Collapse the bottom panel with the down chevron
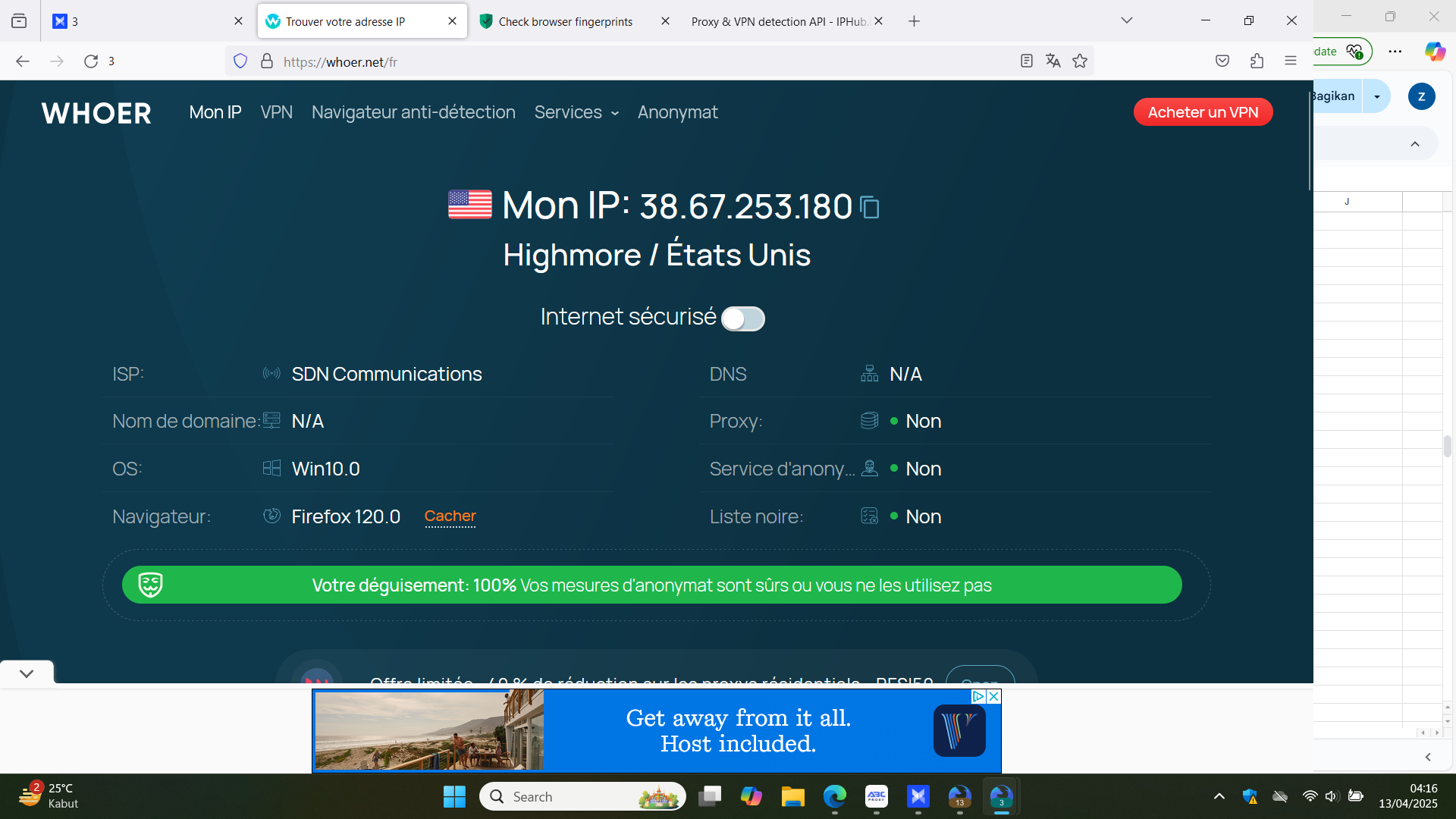1456x819 pixels. tap(27, 673)
